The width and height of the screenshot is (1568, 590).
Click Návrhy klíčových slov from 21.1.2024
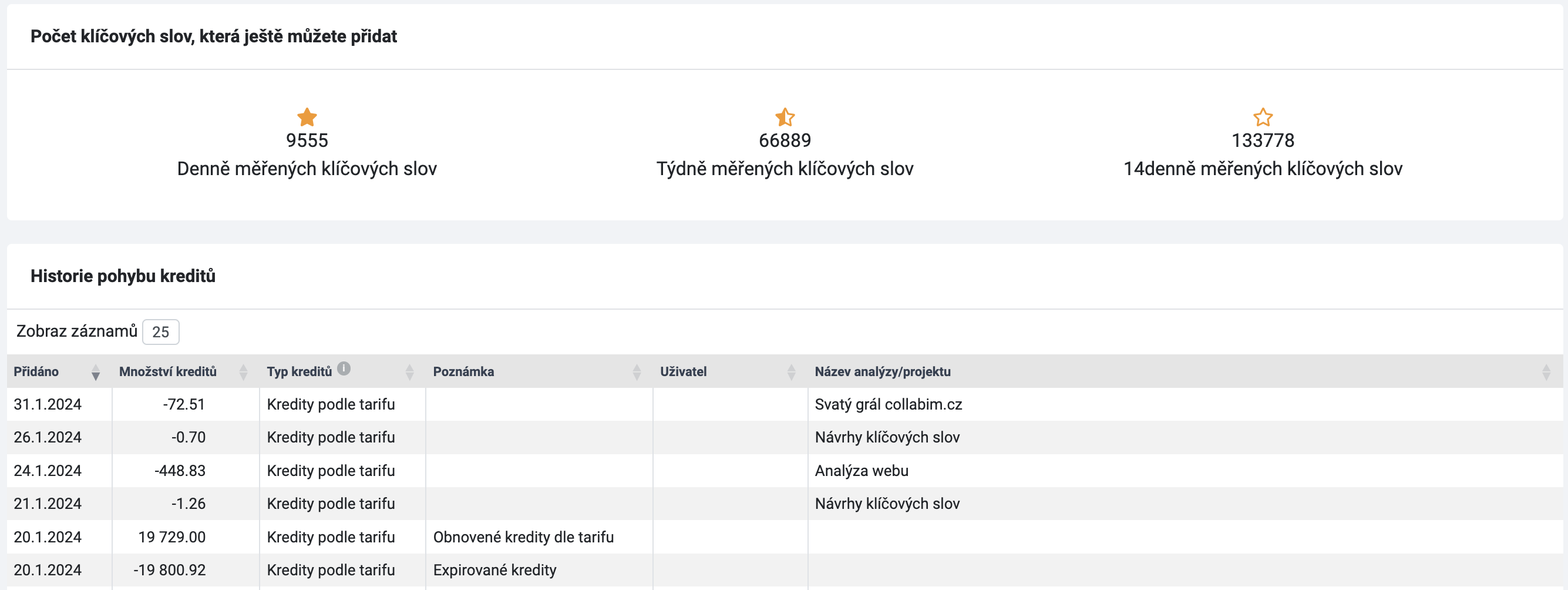point(887,504)
